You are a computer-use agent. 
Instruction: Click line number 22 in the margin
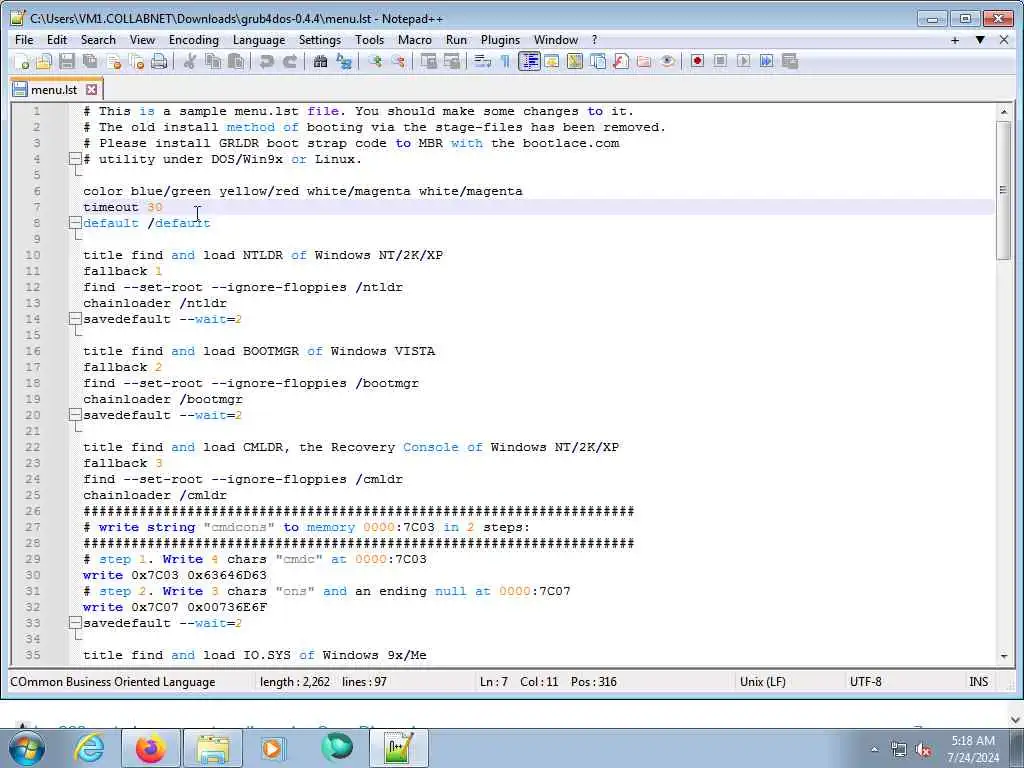(x=33, y=447)
